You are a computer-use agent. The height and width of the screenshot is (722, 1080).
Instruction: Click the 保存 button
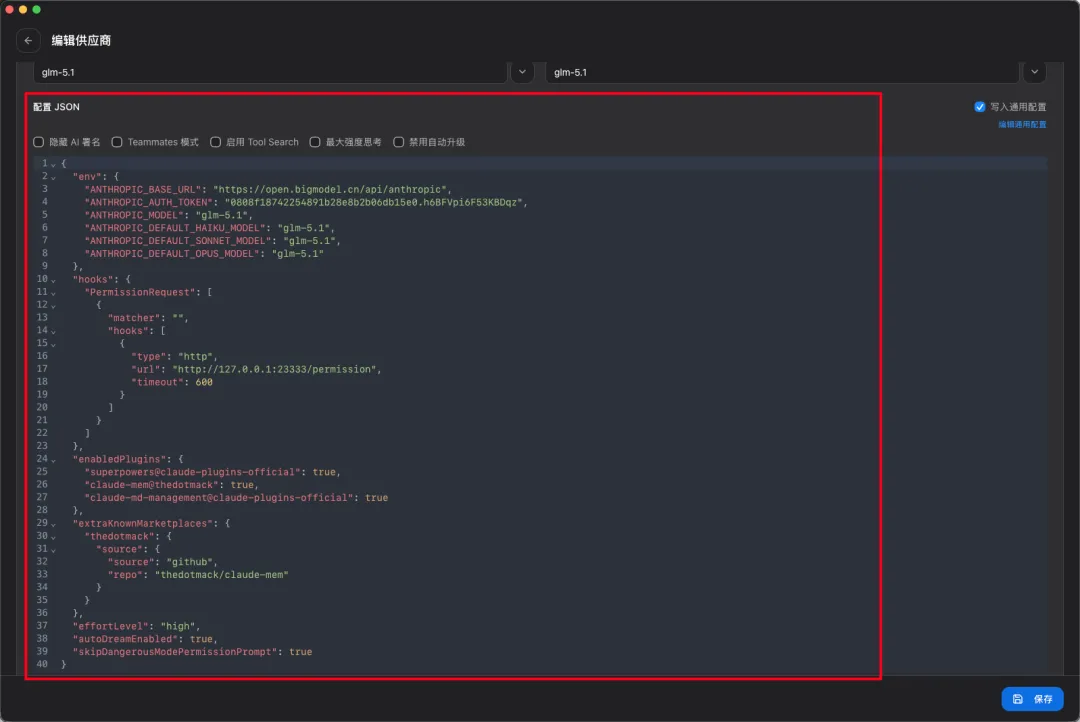coord(1032,699)
